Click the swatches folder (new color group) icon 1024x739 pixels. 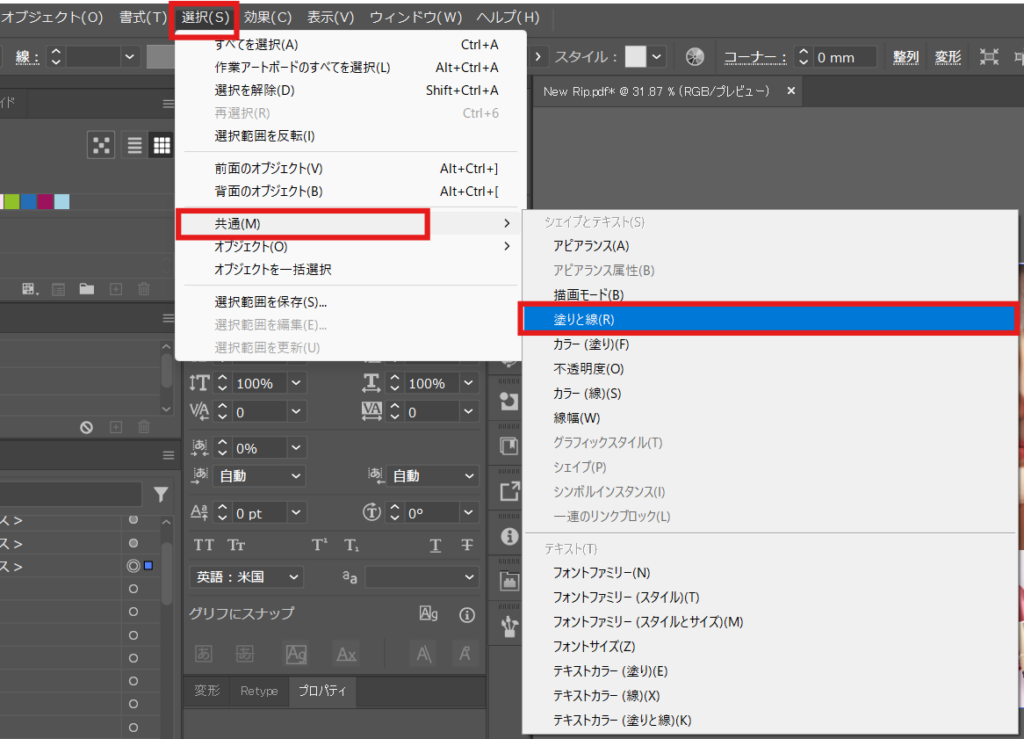(x=87, y=289)
